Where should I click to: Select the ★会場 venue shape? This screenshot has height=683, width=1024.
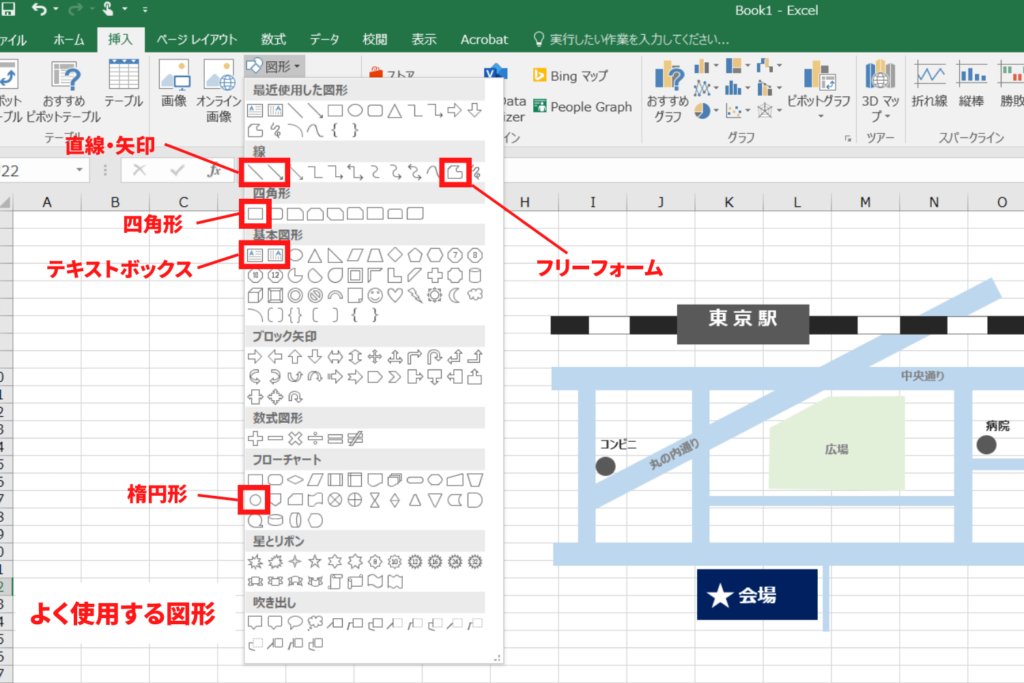click(757, 595)
